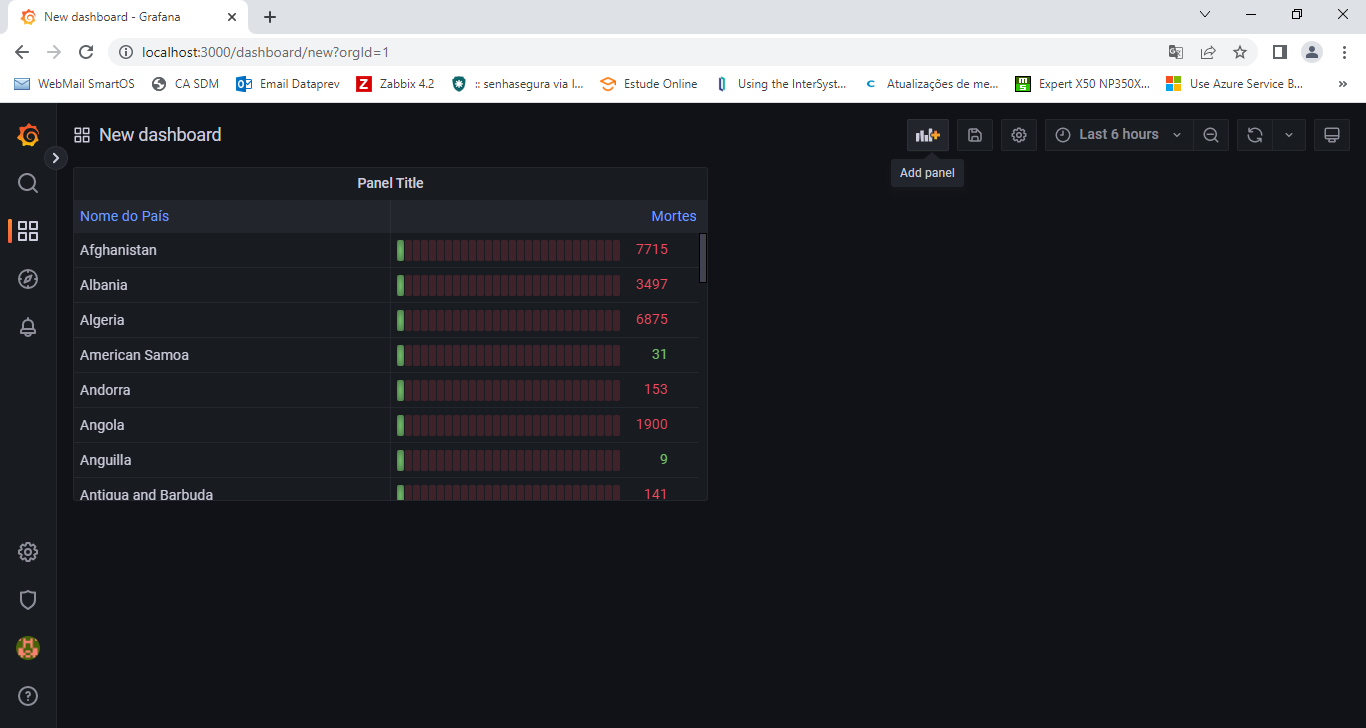This screenshot has height=728, width=1366.
Task: Open the Server Admin shield icon
Action: (28, 599)
